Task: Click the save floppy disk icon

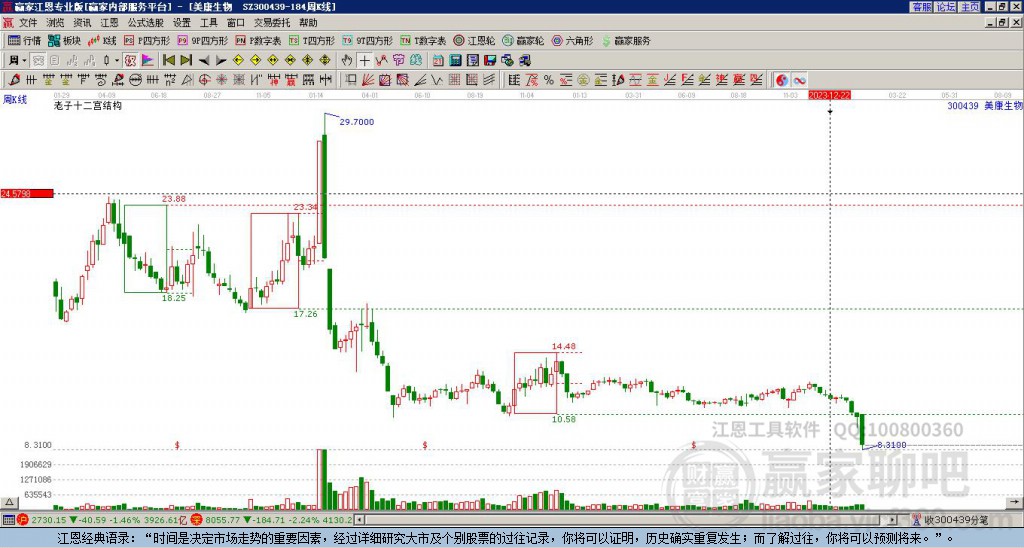Action: [490, 61]
